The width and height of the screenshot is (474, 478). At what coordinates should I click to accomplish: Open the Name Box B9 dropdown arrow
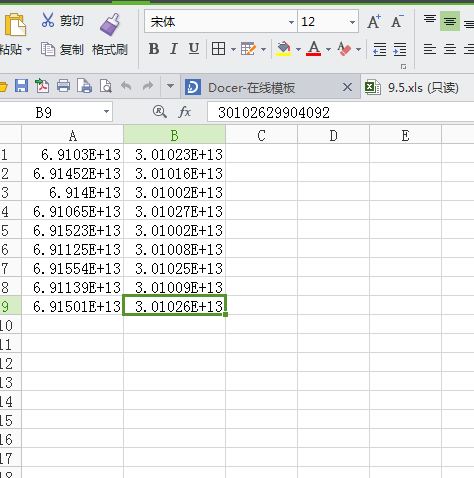coord(106,112)
